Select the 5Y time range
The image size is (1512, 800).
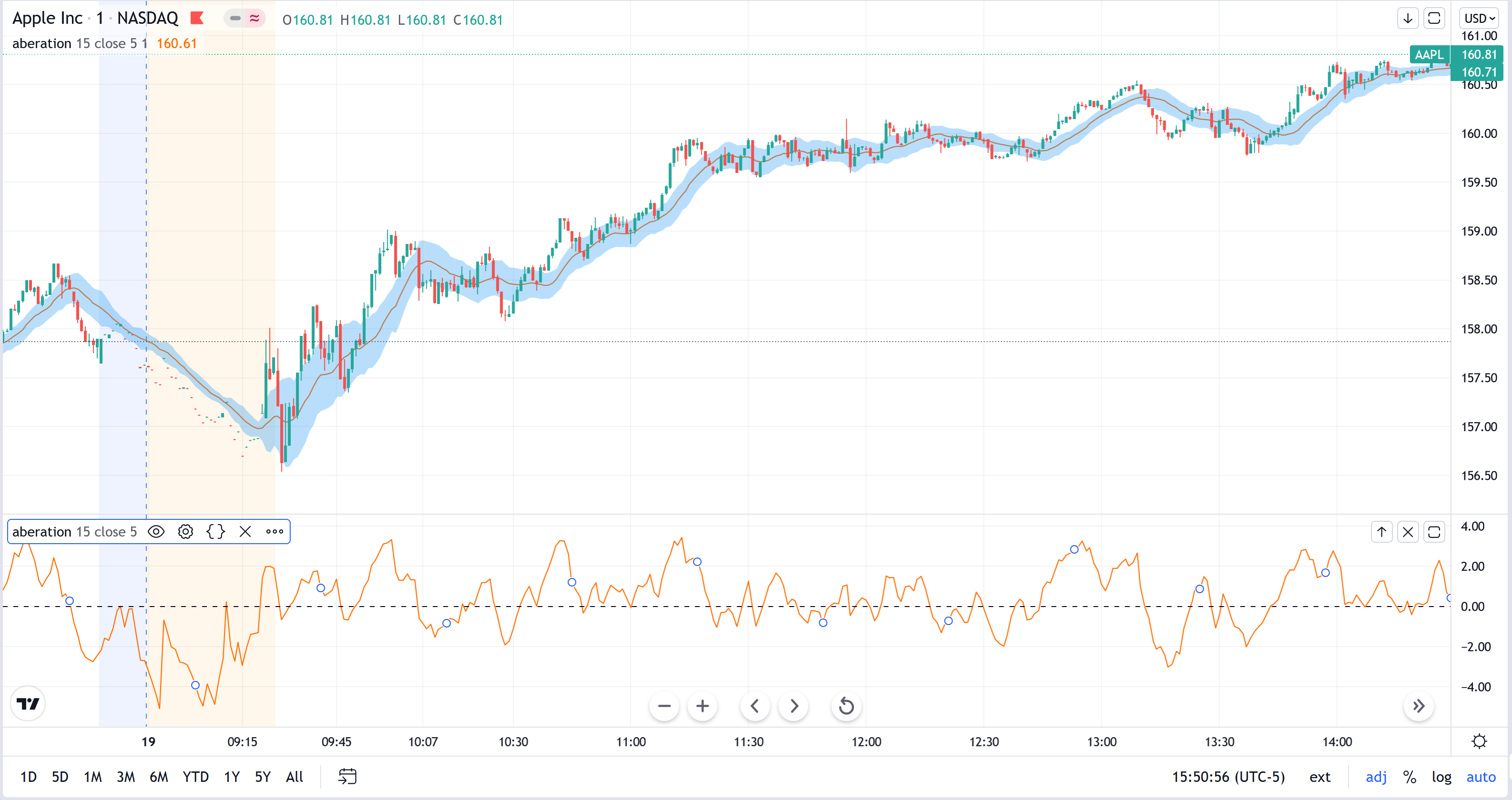(263, 777)
